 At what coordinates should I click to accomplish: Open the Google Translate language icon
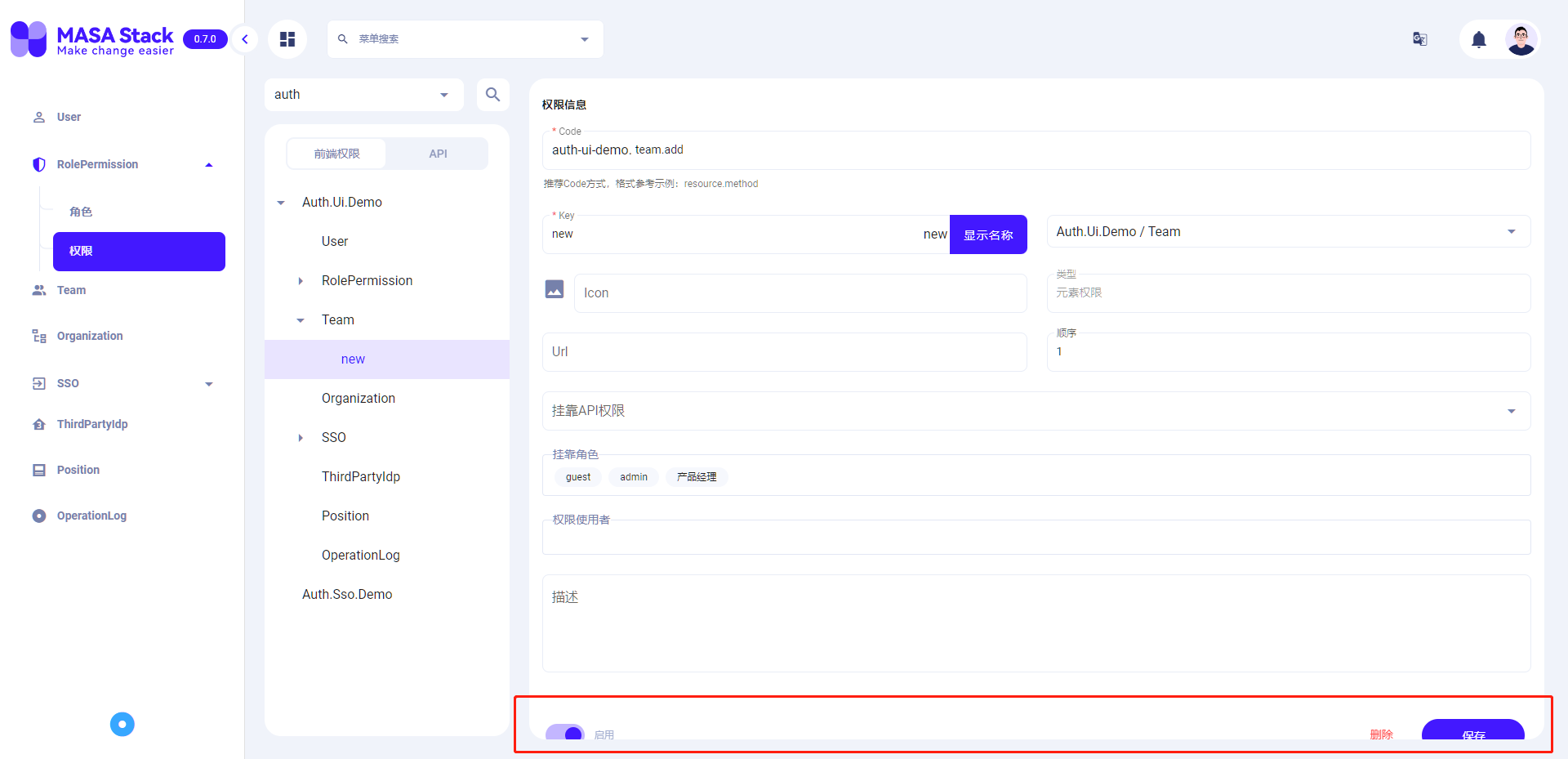[1419, 38]
